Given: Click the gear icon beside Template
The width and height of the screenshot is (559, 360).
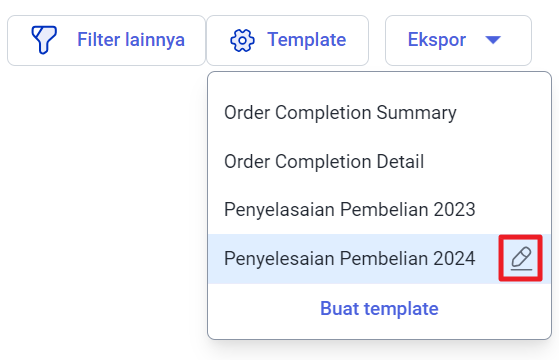Looking at the screenshot, I should pyautogui.click(x=242, y=40).
